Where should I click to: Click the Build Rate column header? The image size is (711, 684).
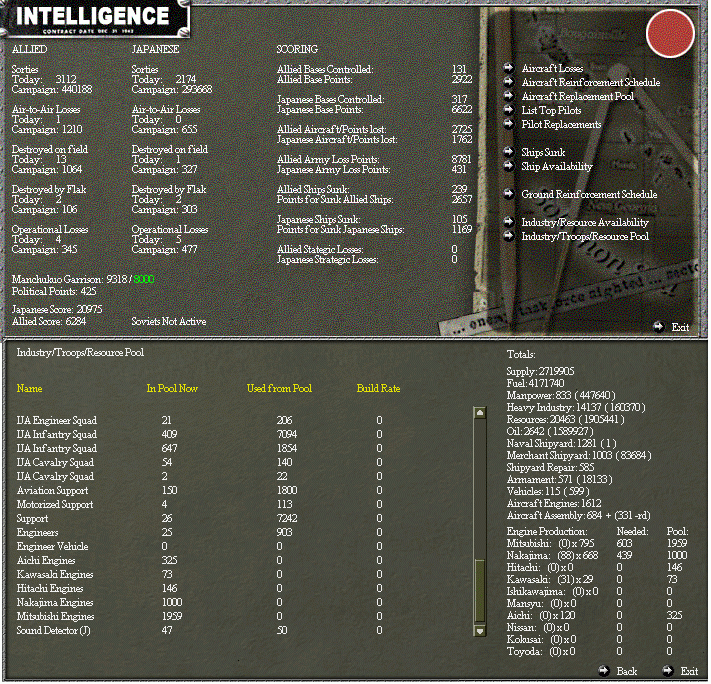378,388
